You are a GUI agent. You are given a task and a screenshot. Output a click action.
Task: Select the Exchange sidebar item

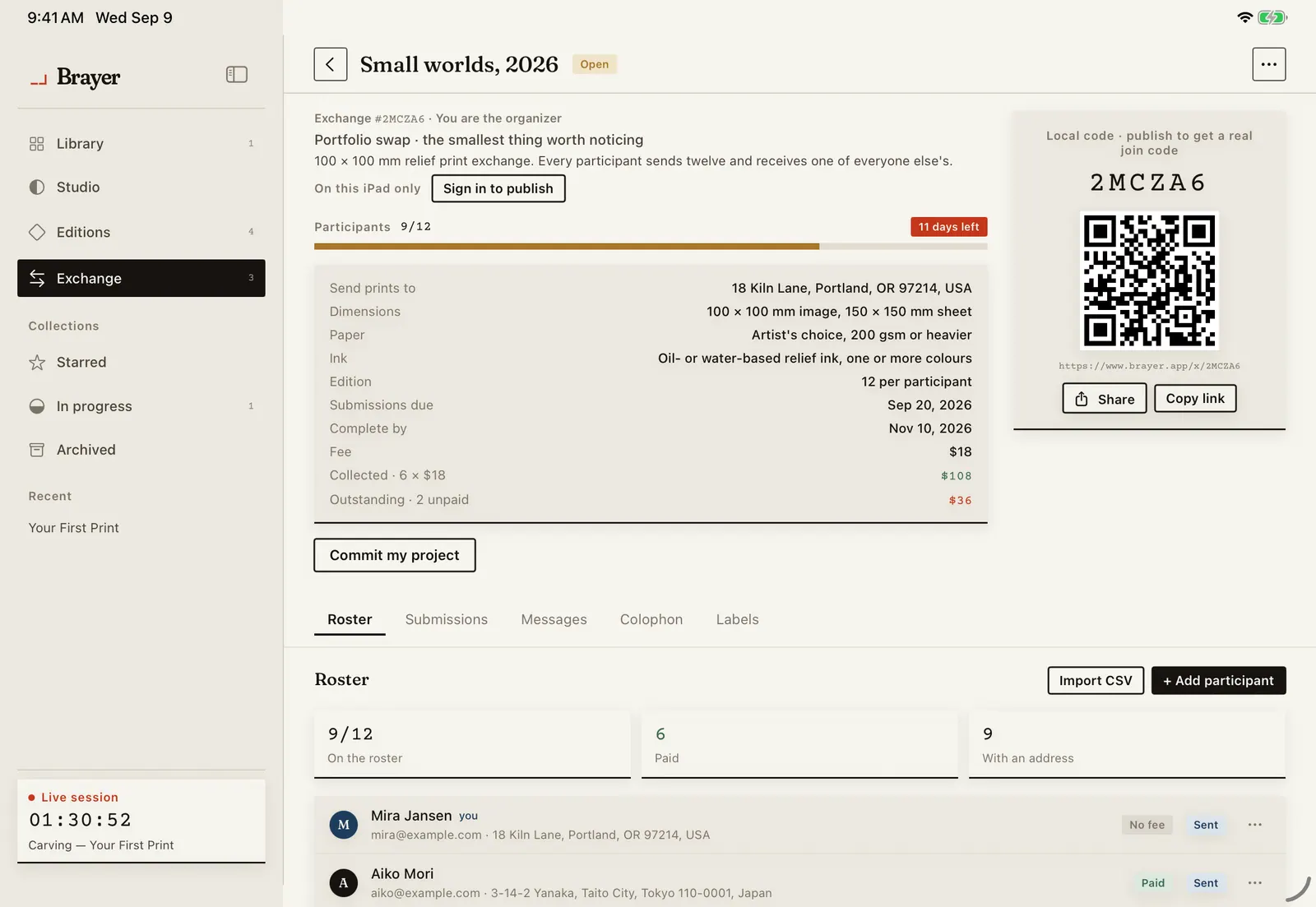[141, 278]
